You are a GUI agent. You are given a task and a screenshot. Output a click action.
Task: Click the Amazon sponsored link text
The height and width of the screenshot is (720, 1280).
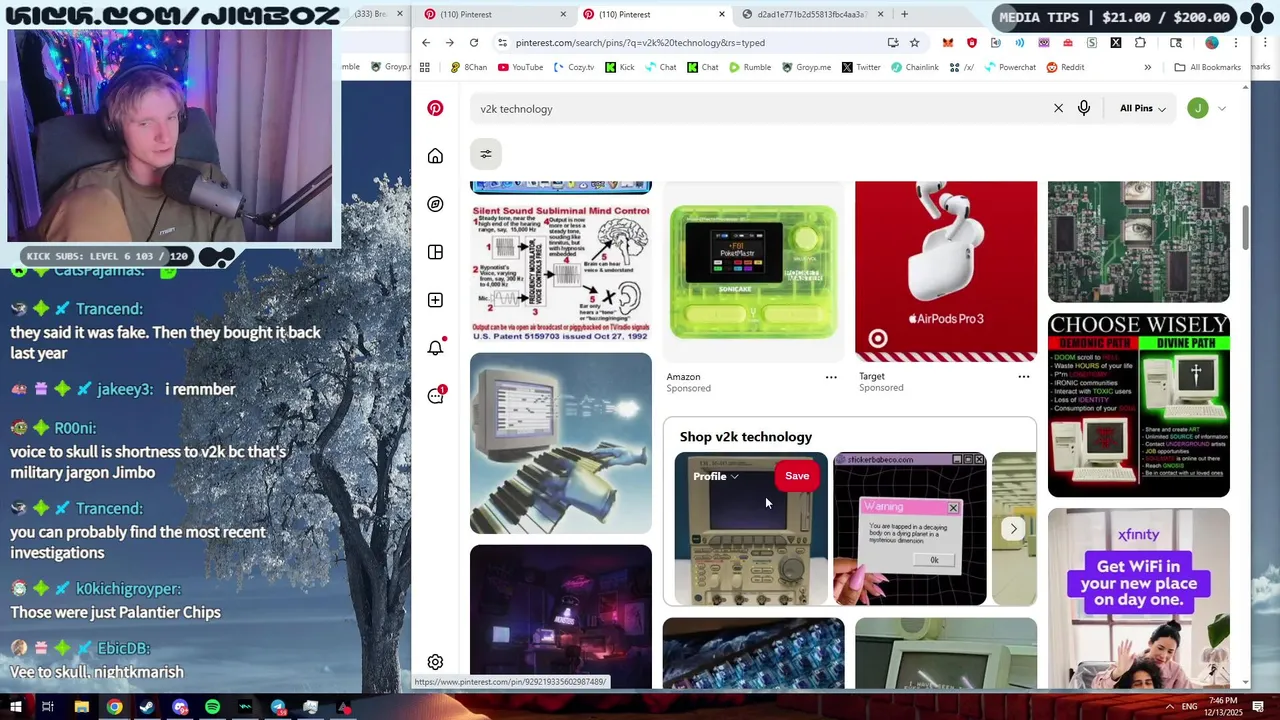[684, 377]
